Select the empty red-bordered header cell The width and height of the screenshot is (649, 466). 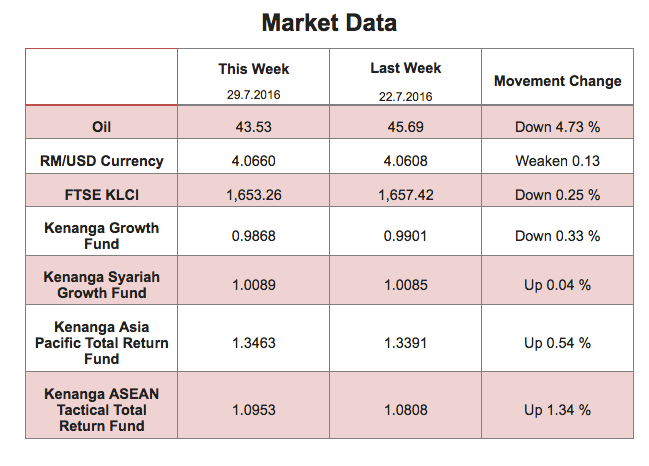[101, 77]
